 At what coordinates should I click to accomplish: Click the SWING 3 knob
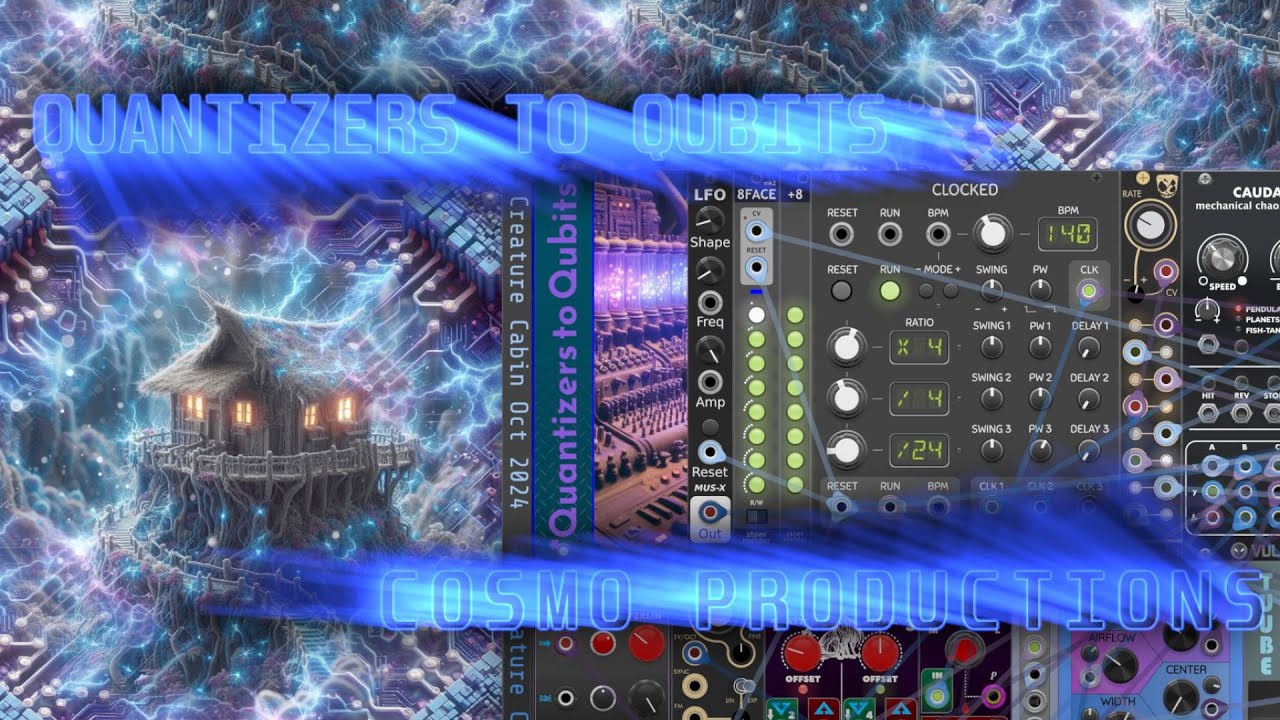991,450
